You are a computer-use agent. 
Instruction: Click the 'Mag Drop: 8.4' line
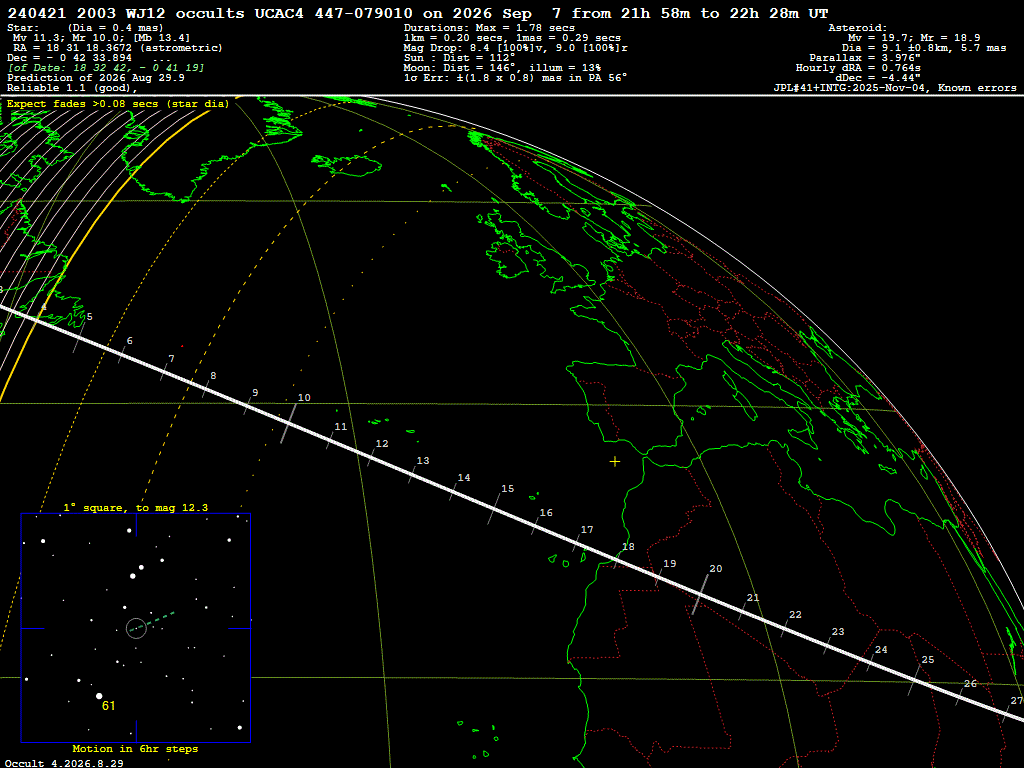516,48
